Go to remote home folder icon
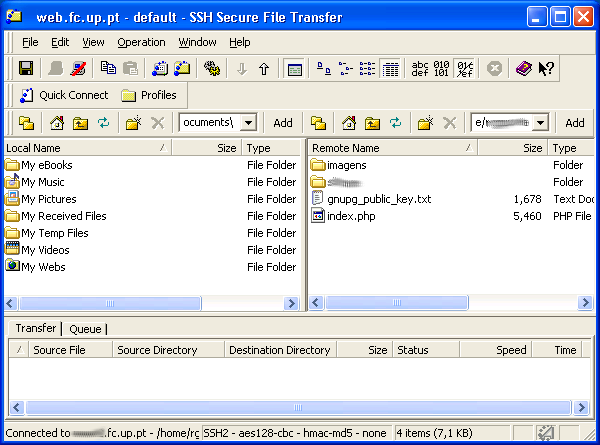The height and width of the screenshot is (445, 600). click(349, 123)
